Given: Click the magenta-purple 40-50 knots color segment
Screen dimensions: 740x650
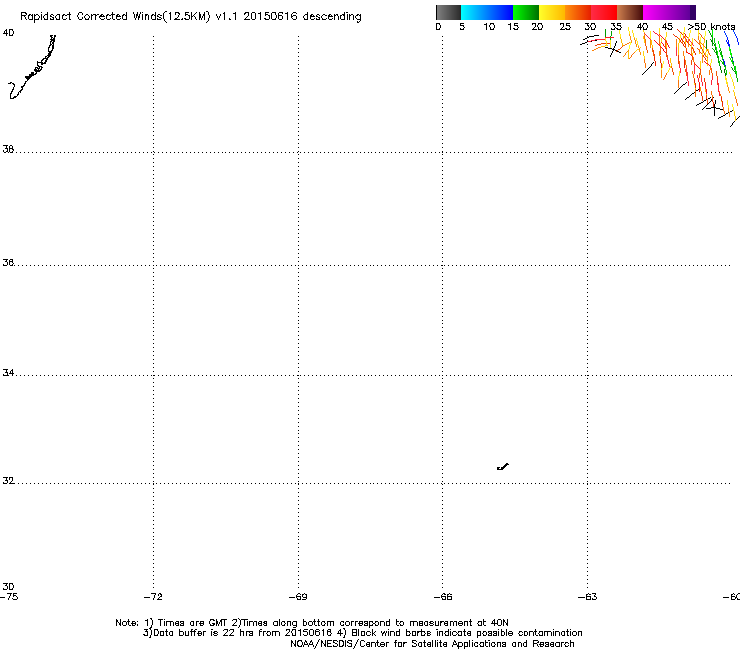Looking at the screenshot, I should [669, 12].
